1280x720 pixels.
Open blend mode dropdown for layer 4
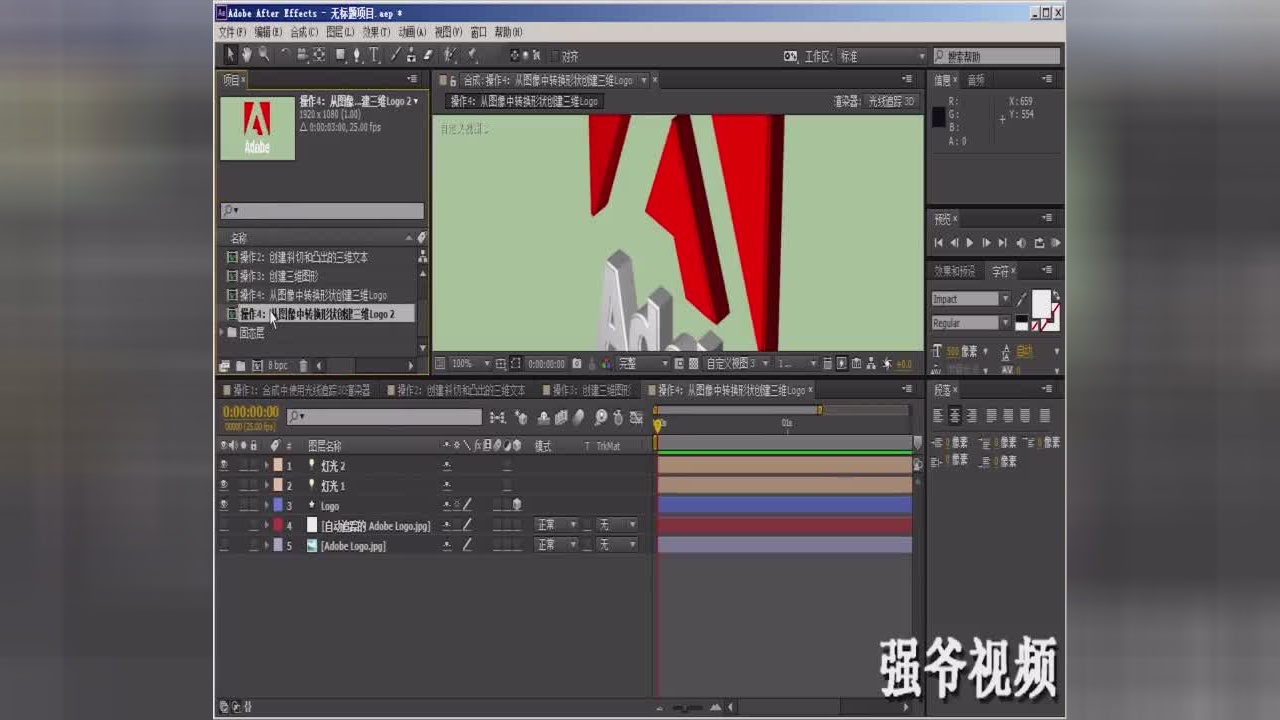[556, 525]
